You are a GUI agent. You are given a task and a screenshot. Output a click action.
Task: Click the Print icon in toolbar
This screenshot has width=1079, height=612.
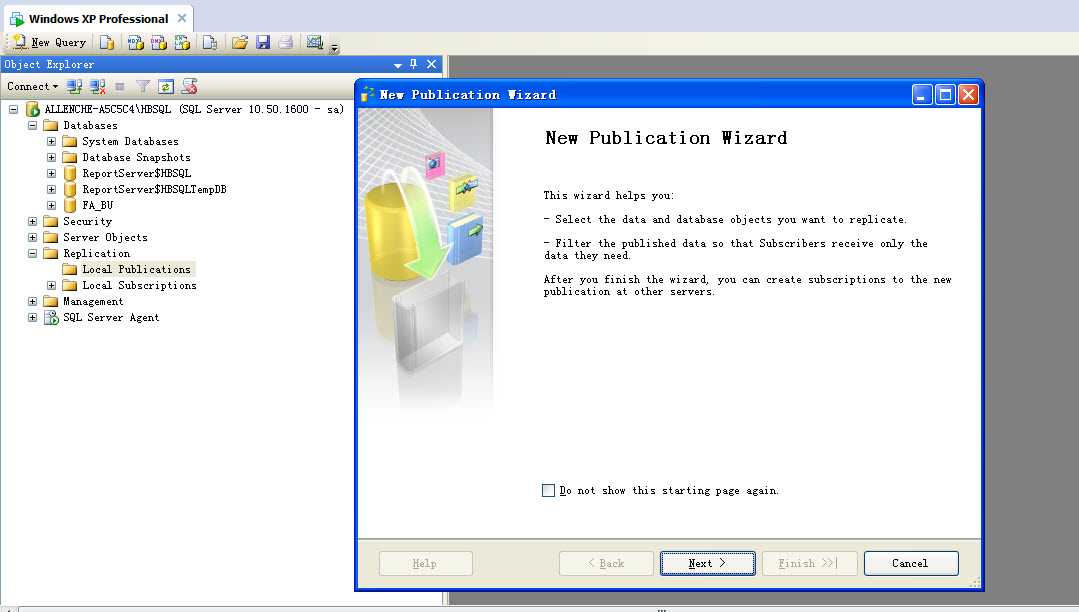point(286,43)
